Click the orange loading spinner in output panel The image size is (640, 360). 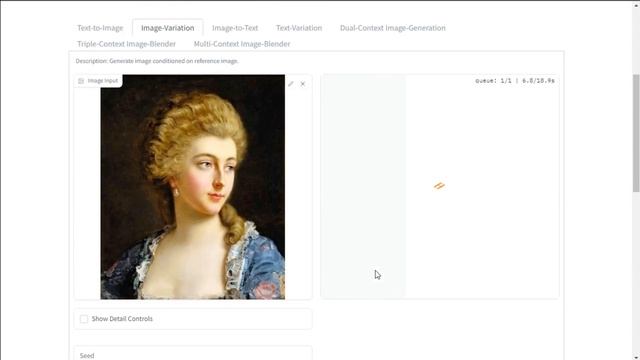(x=439, y=186)
